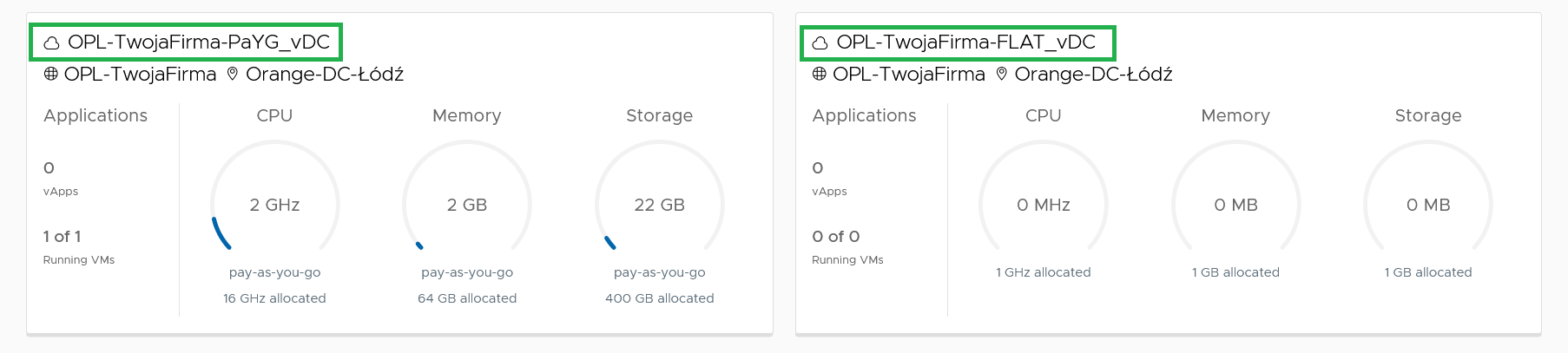Click '0 of 0' Running VMs count
The height and width of the screenshot is (353, 1568).
[x=836, y=237]
